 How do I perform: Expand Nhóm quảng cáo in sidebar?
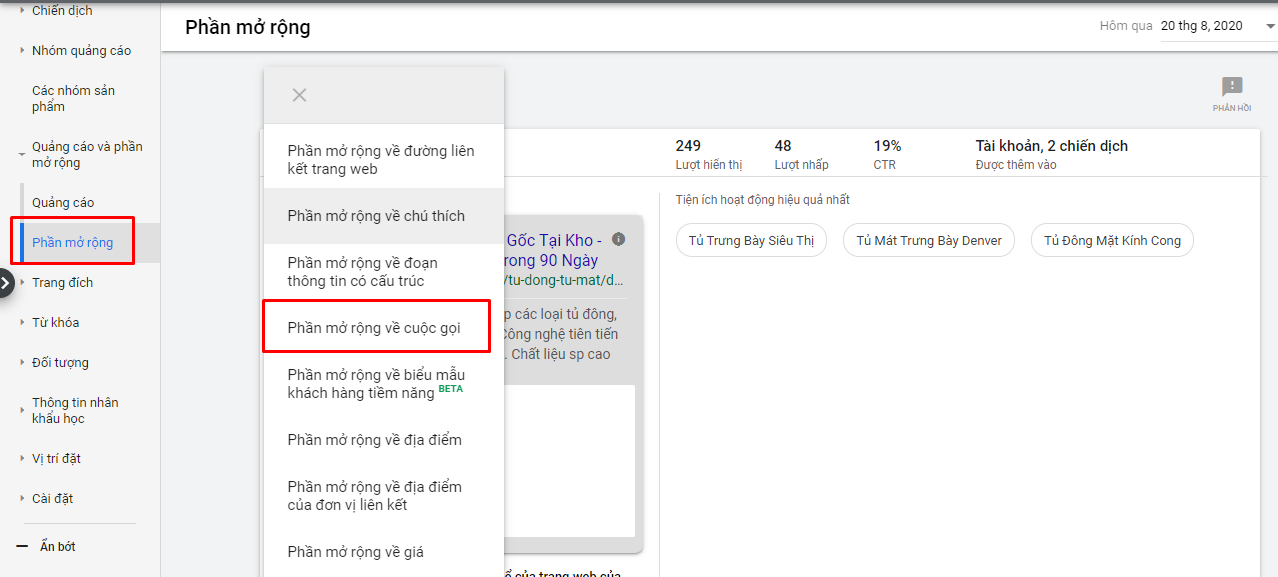point(22,50)
